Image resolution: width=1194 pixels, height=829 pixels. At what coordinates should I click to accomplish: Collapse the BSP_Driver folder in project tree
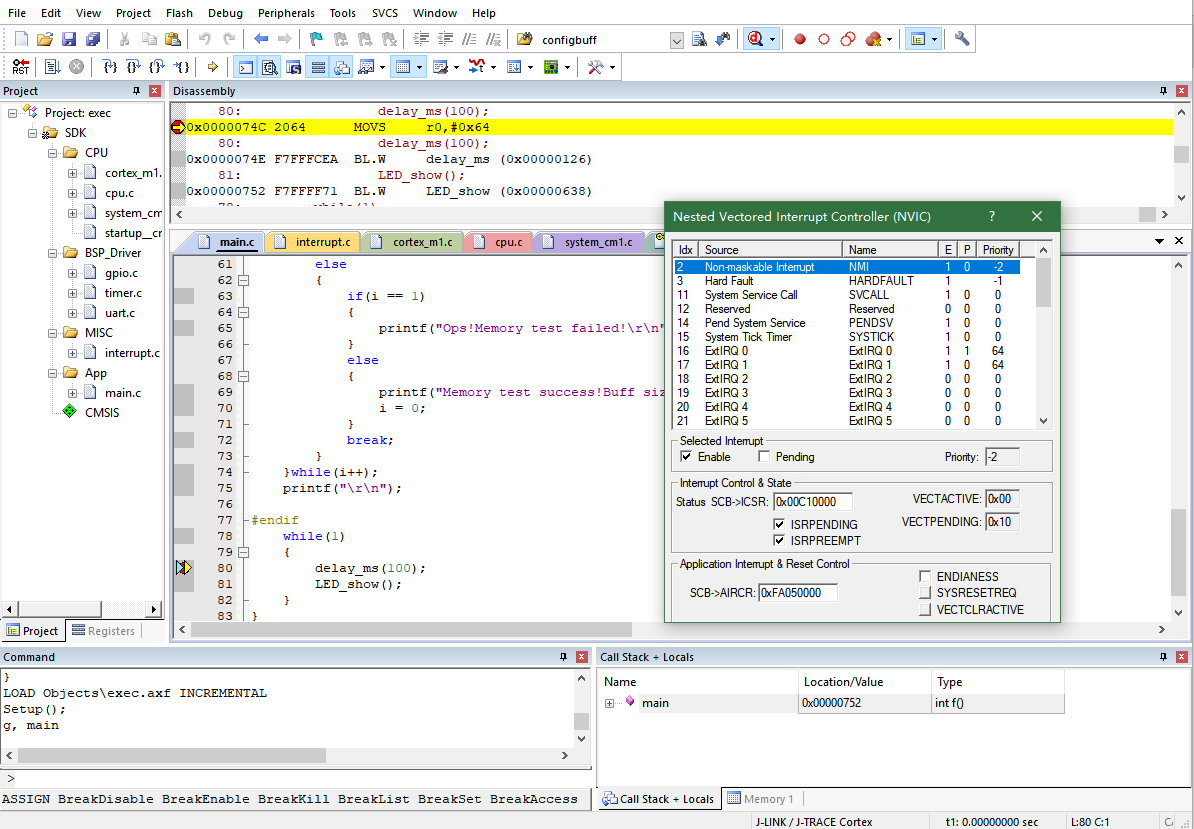coord(53,253)
